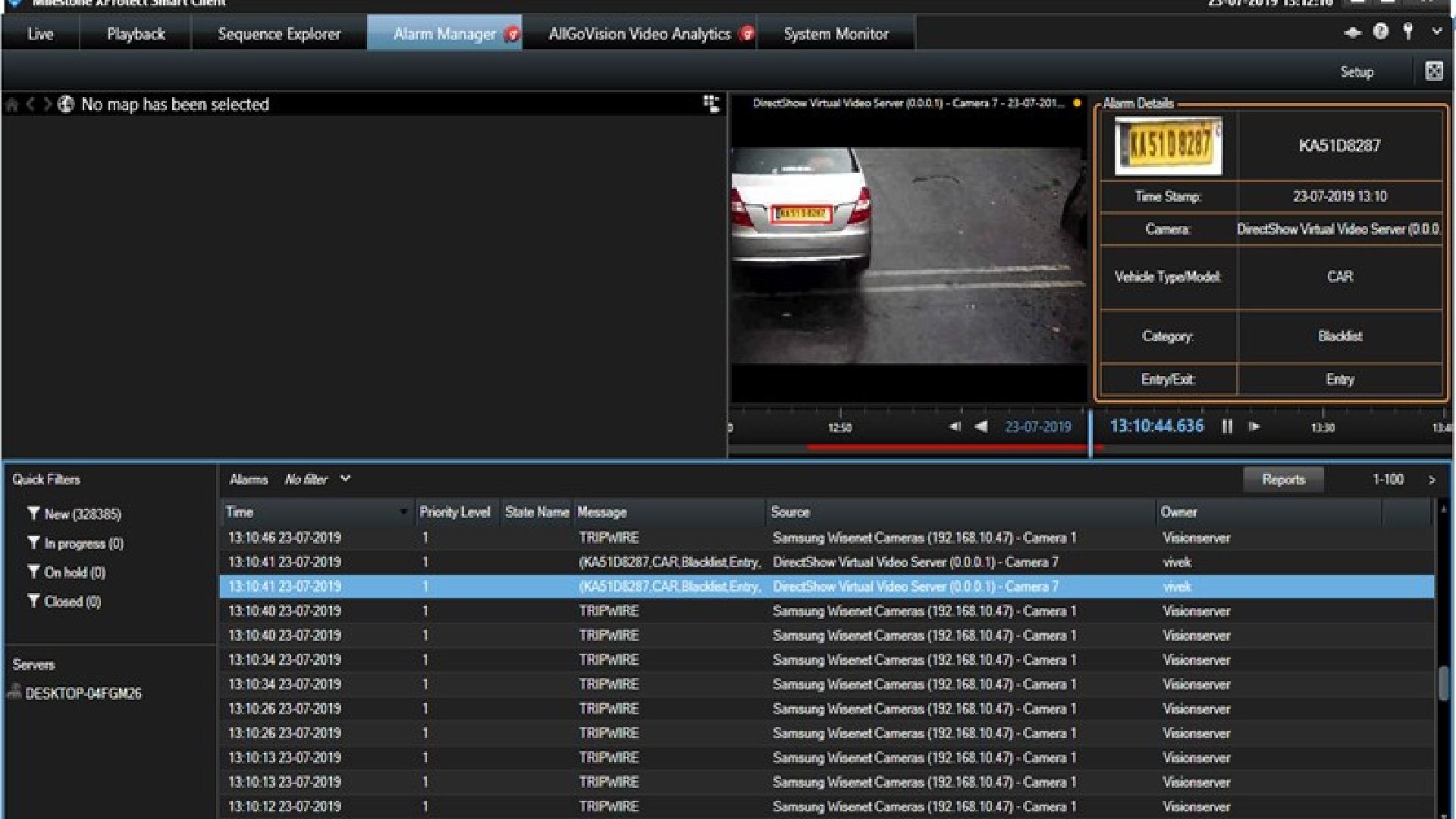Click the Closed filter funnel icon

tap(33, 601)
